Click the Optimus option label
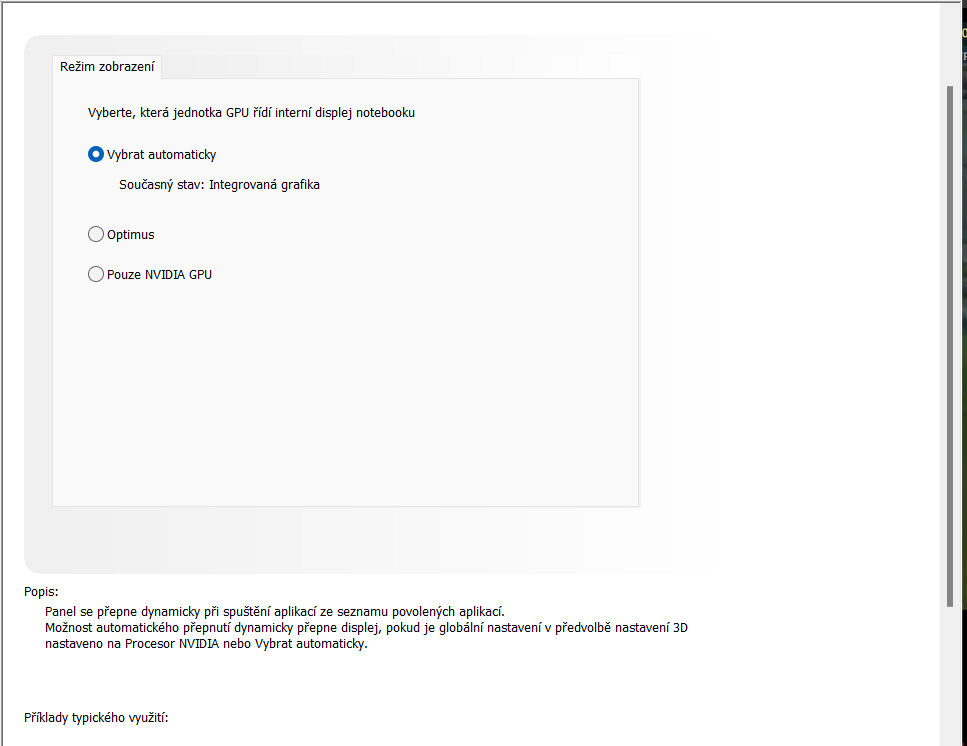This screenshot has width=967, height=746. point(131,235)
